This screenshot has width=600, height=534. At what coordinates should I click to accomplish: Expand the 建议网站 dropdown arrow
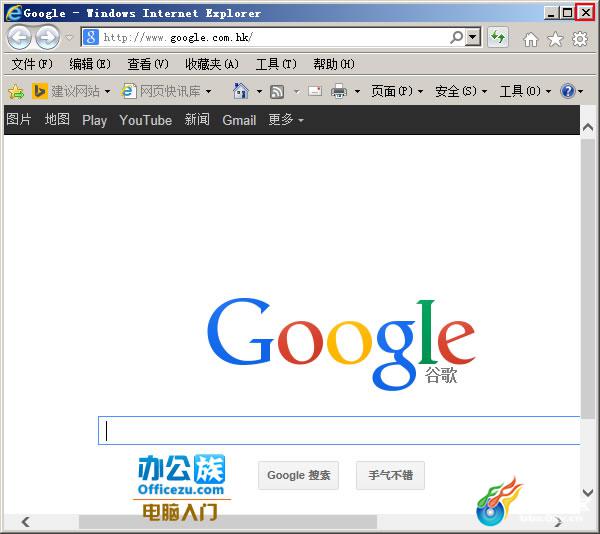pyautogui.click(x=107, y=91)
